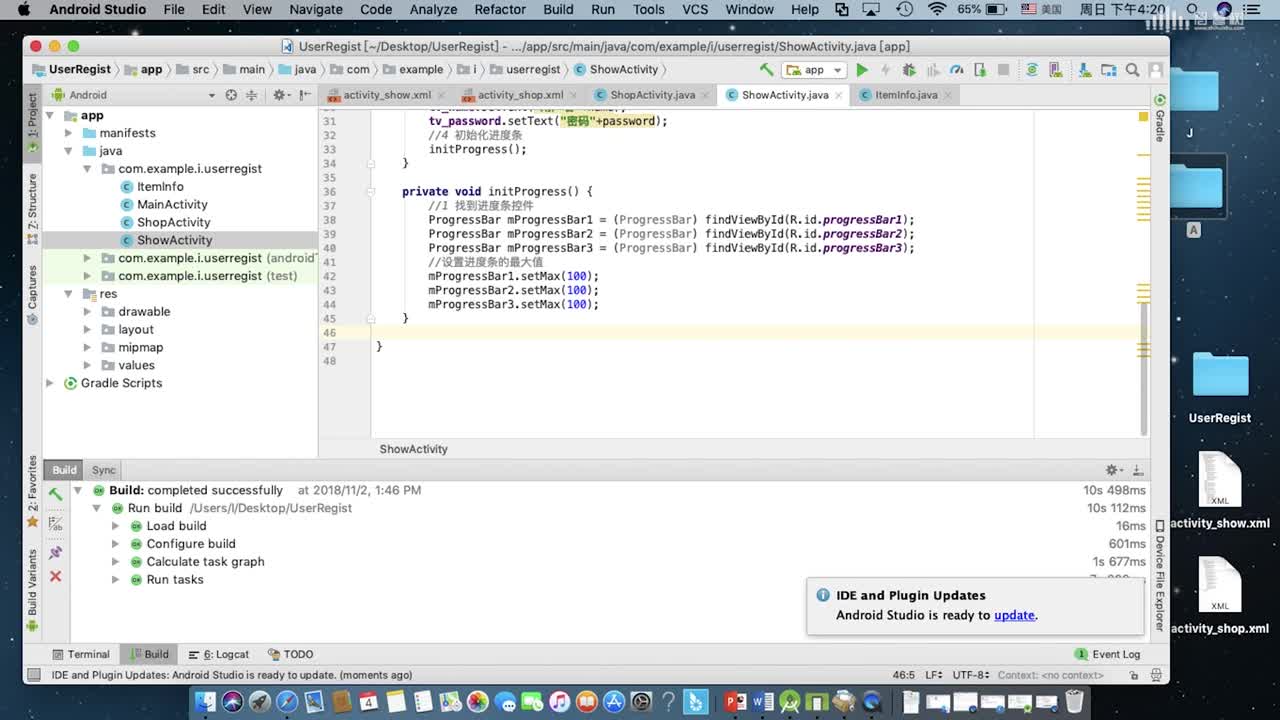Expand the manifests folder in project tree

(68, 133)
